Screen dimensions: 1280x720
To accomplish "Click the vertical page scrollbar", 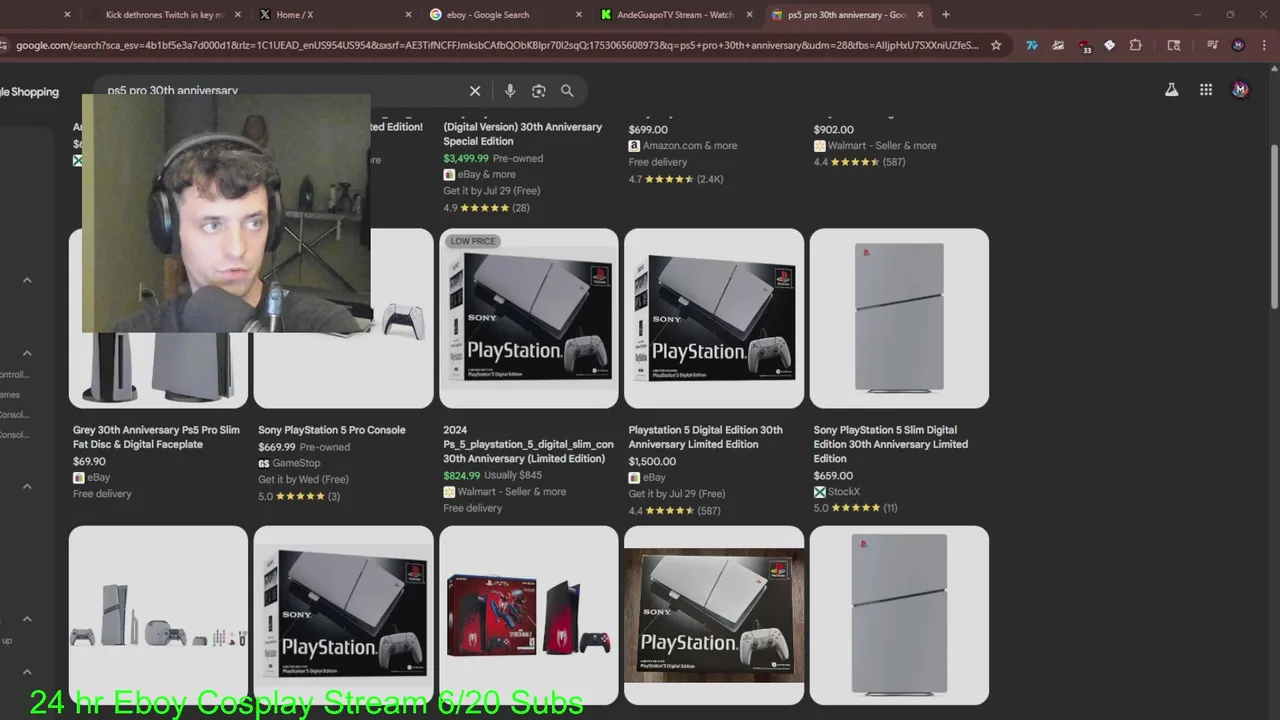I will [x=1274, y=225].
